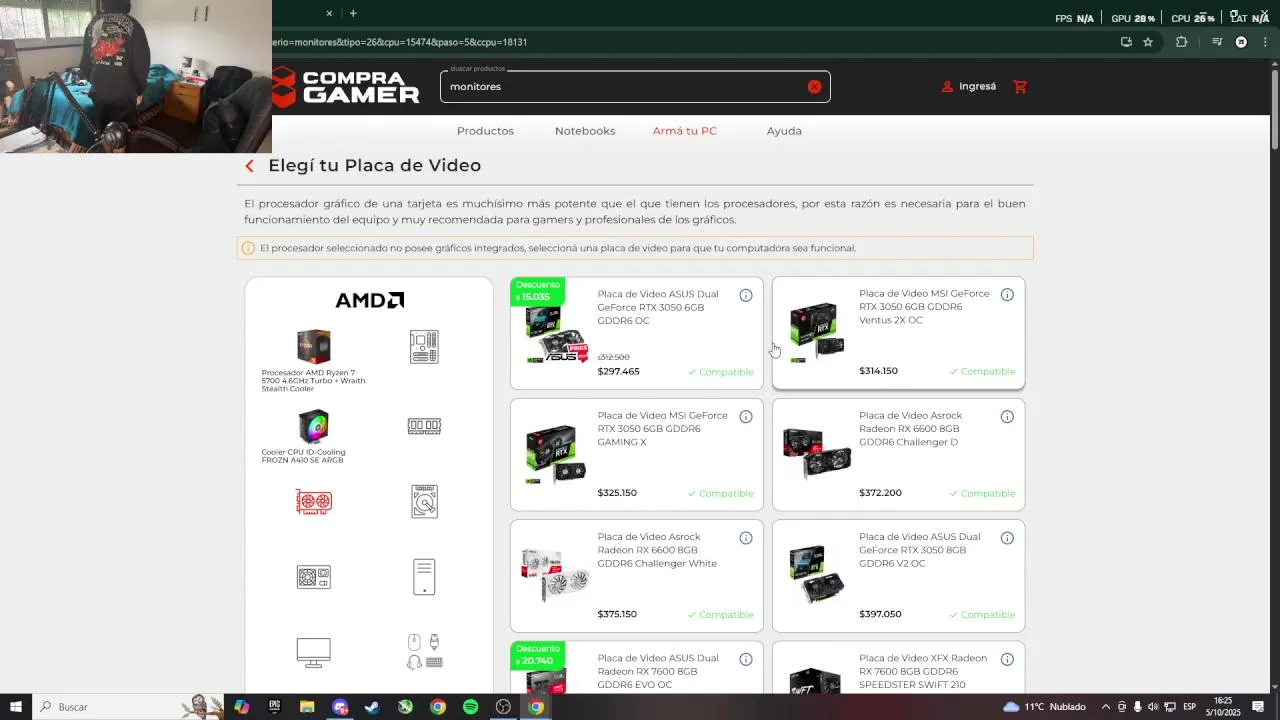Screen dimensions: 1280x720
Task: Go to Armá tu PC section
Action: 685,131
